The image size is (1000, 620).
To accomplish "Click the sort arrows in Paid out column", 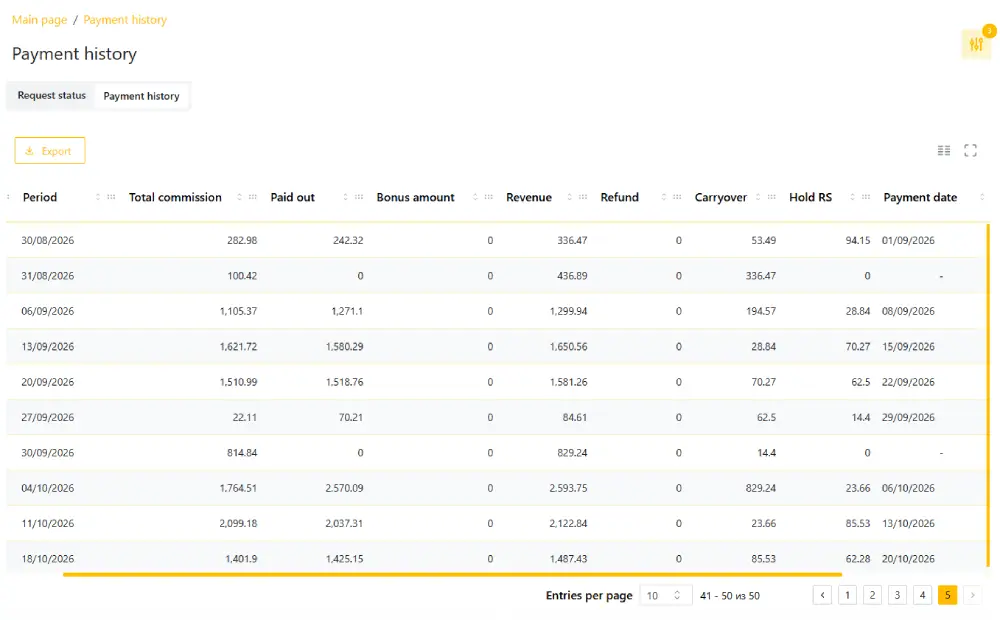I will pos(345,197).
